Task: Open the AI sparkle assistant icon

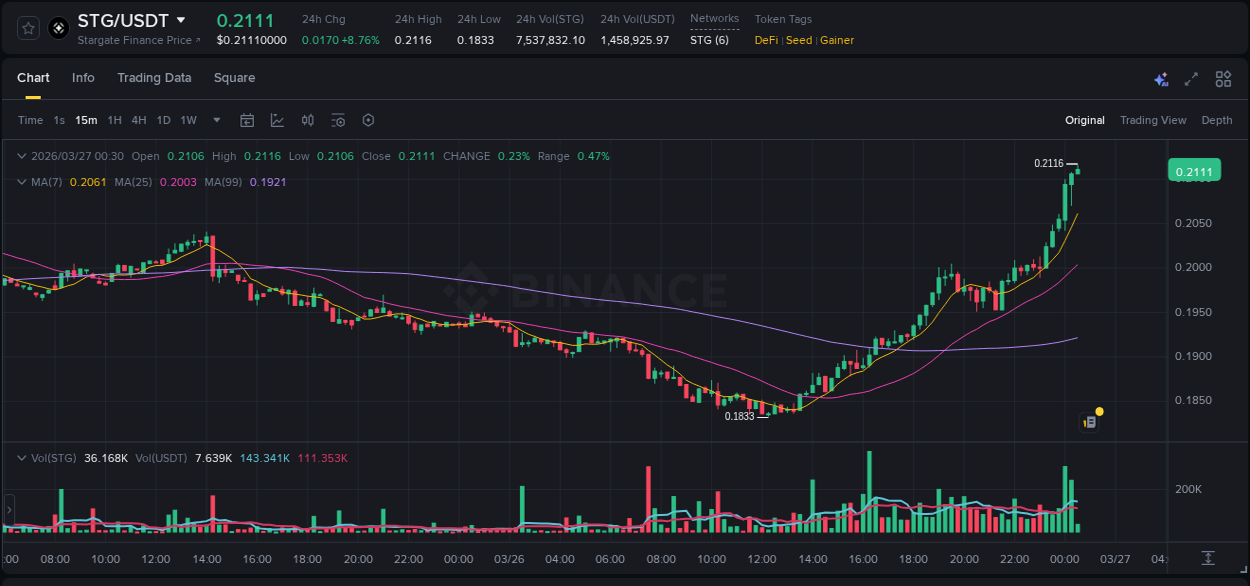Action: (x=1161, y=79)
